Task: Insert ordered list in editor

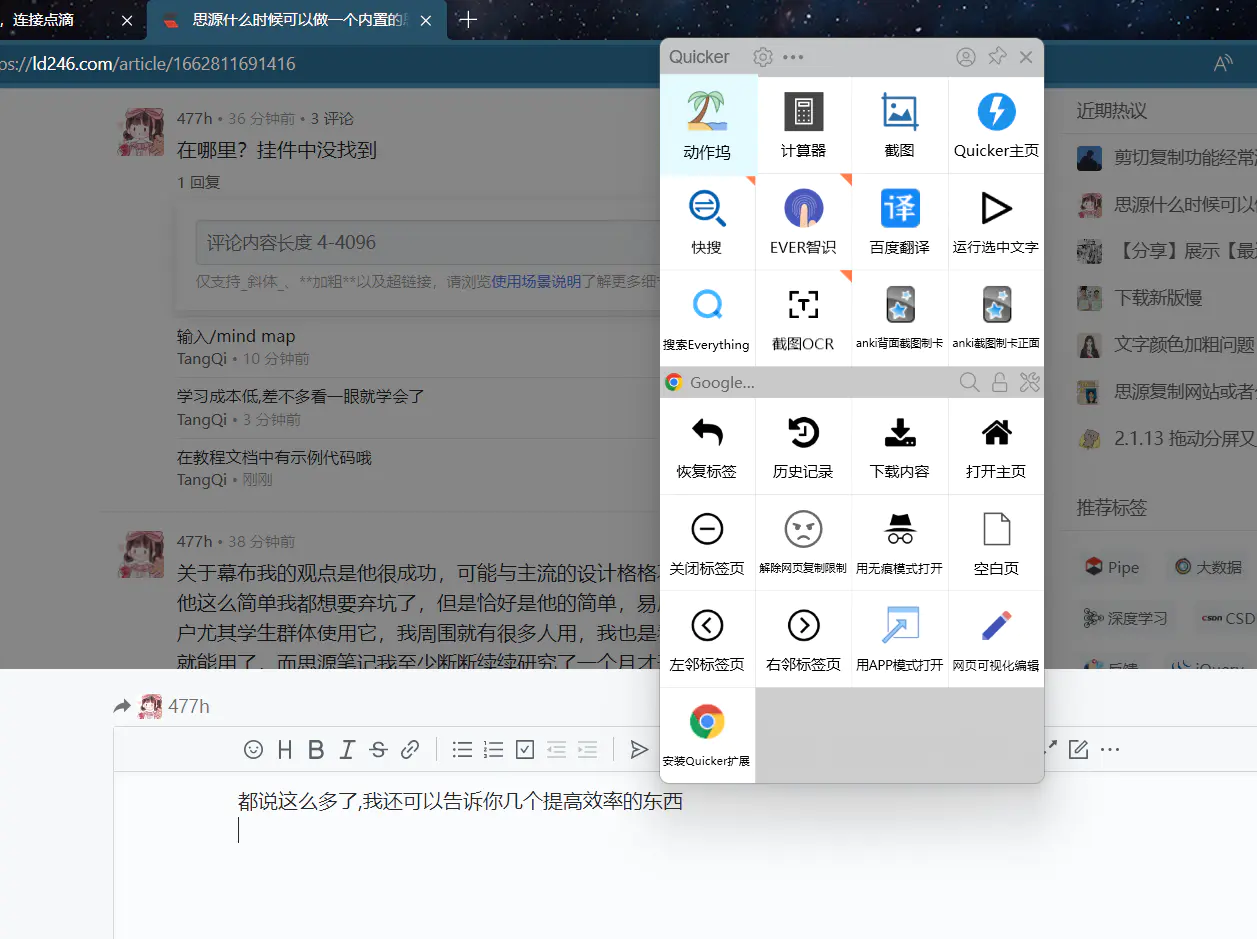Action: [493, 749]
